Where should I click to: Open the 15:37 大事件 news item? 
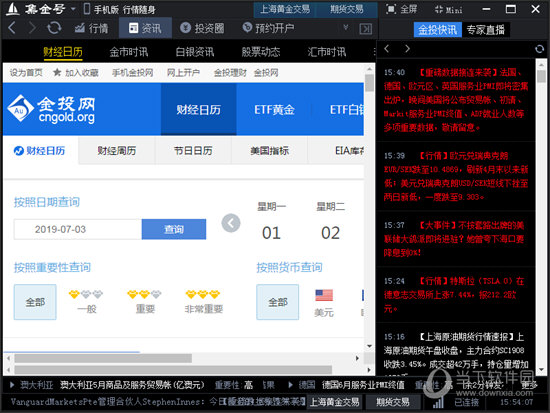click(x=456, y=239)
